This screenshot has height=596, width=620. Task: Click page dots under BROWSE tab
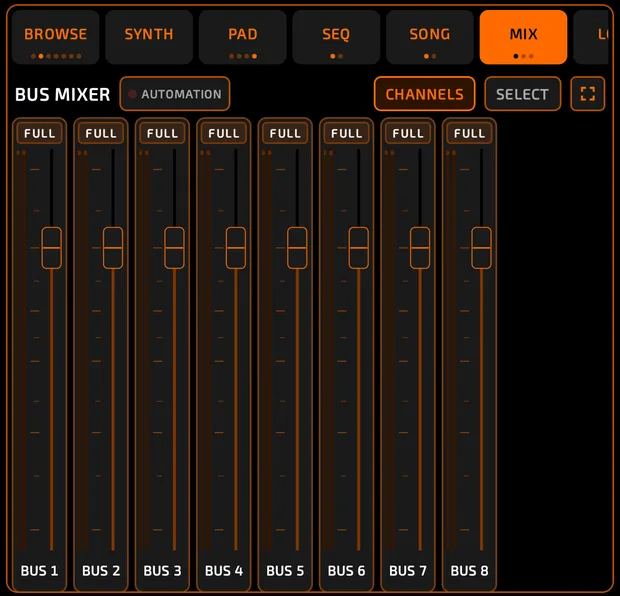pyautogui.click(x=56, y=56)
